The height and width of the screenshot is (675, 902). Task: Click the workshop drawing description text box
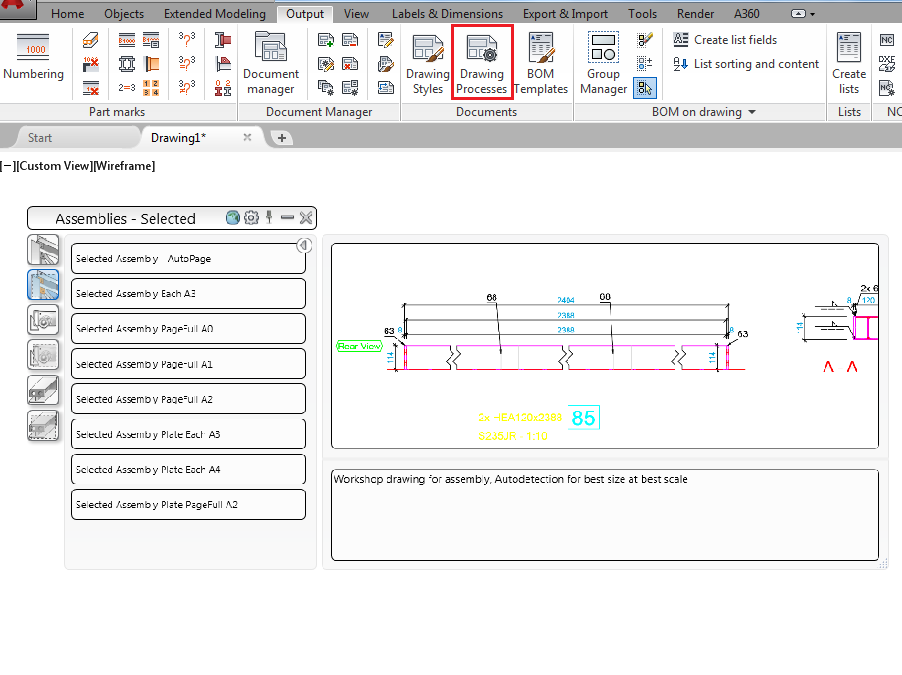pyautogui.click(x=605, y=515)
